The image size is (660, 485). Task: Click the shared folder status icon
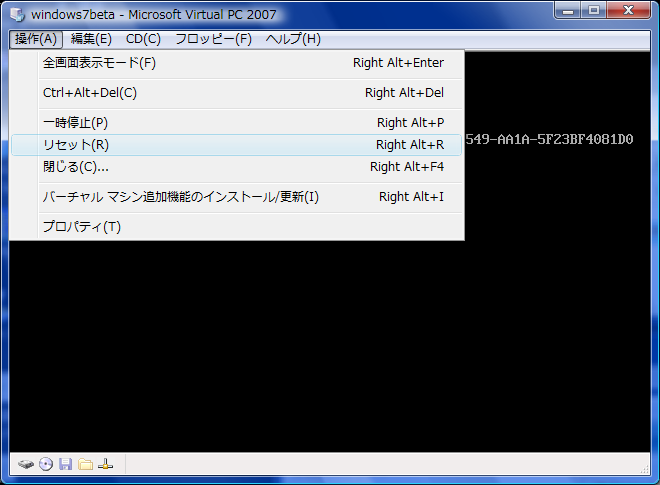pos(85,464)
